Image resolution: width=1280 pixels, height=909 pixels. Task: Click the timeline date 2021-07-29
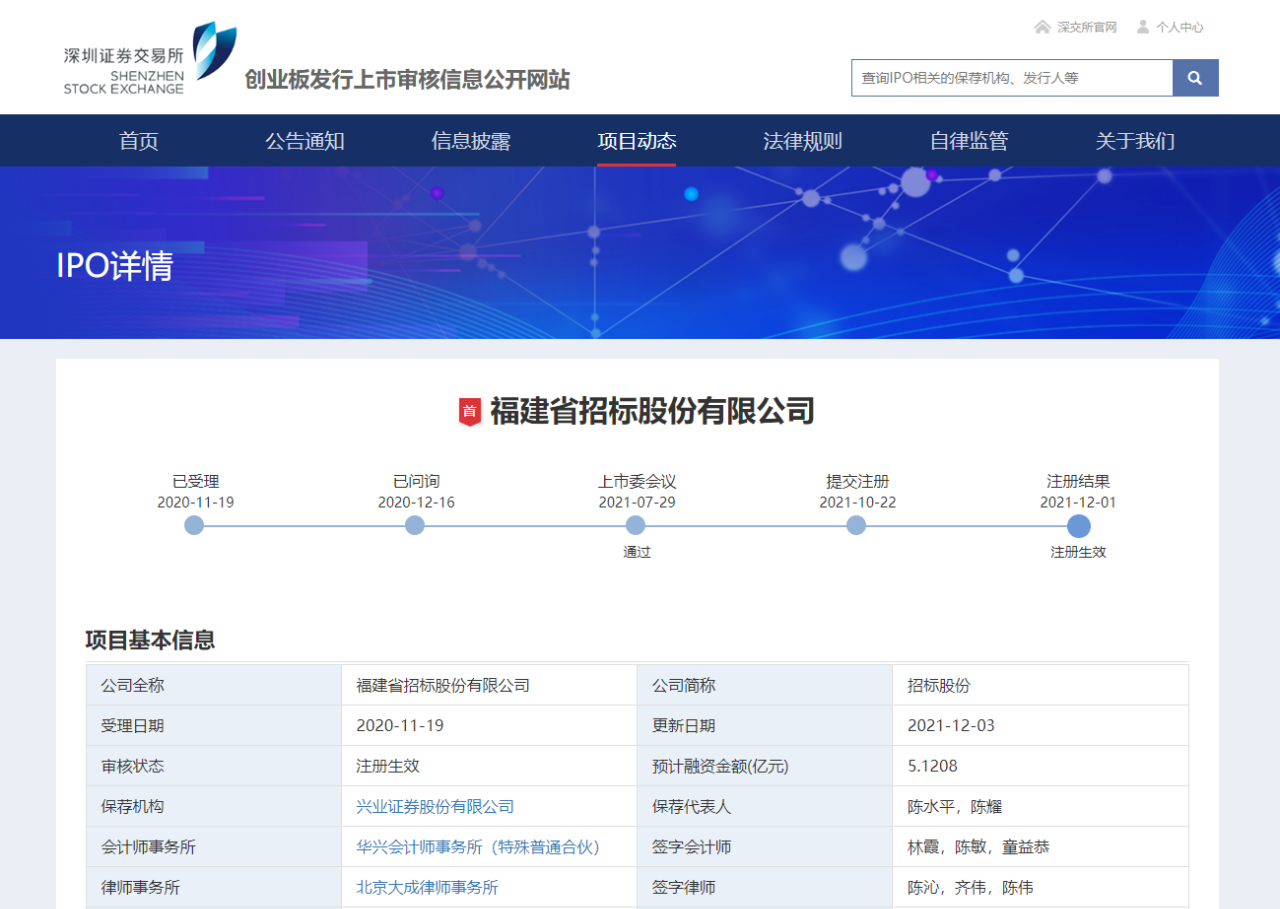[x=637, y=502]
